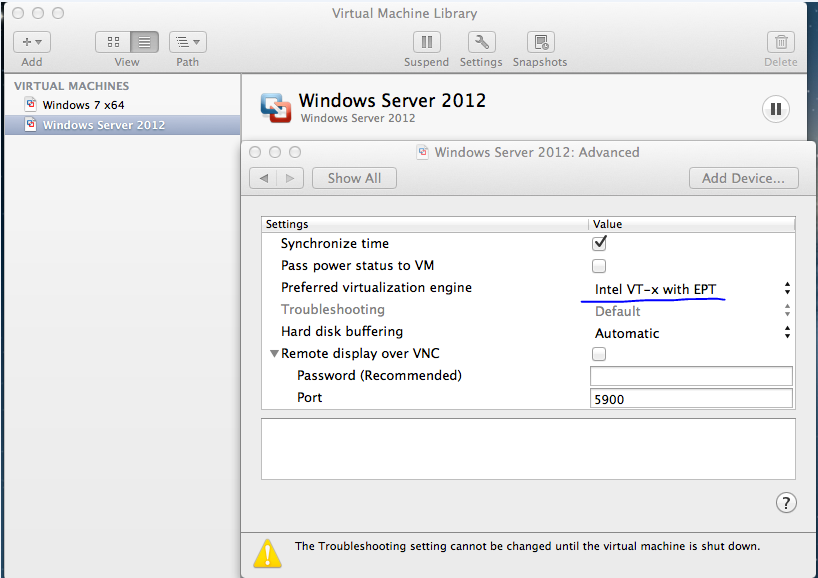
Task: Switch to icon grid view
Action: (113, 42)
